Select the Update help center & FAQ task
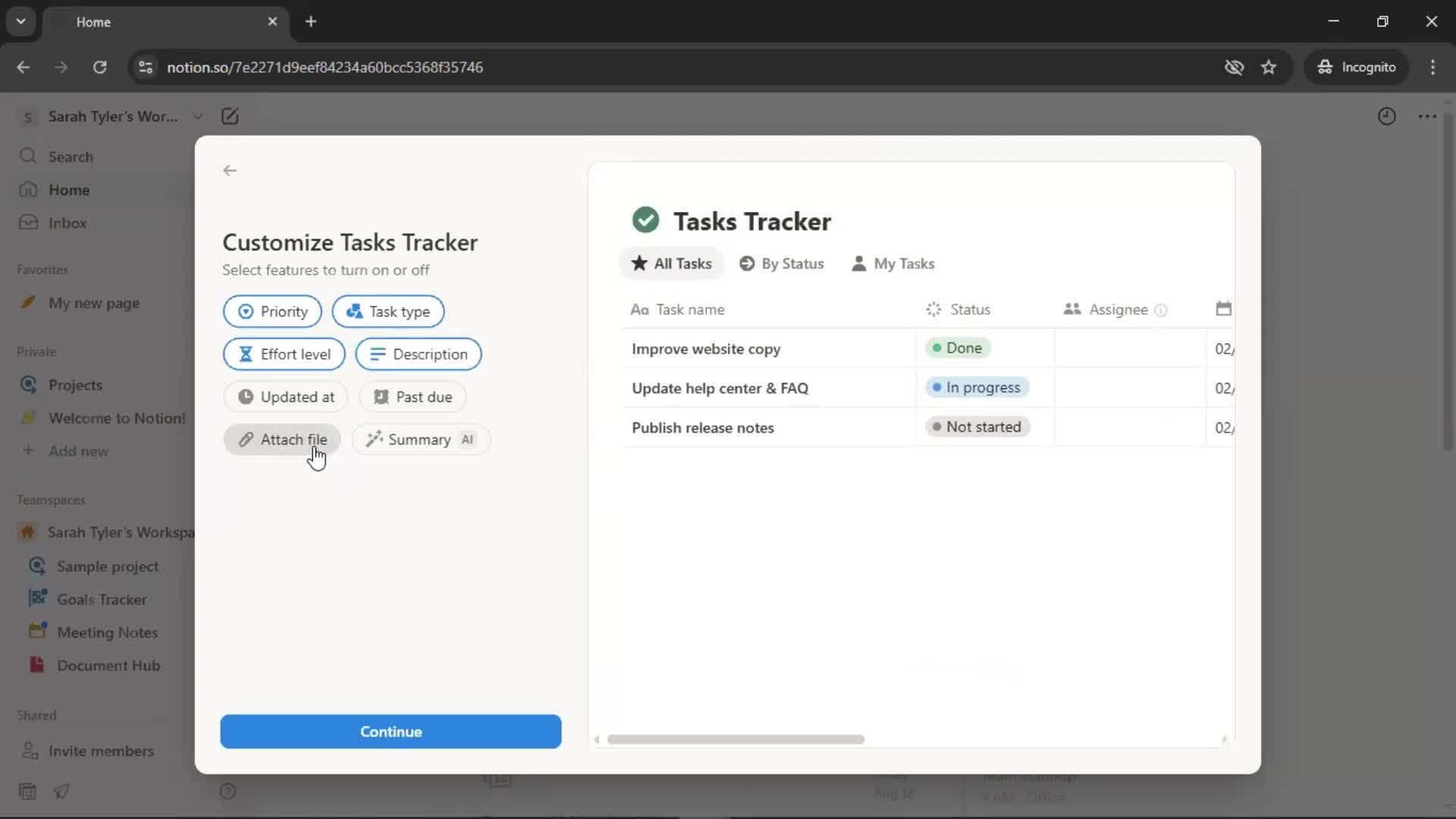1456x819 pixels. pos(720,388)
